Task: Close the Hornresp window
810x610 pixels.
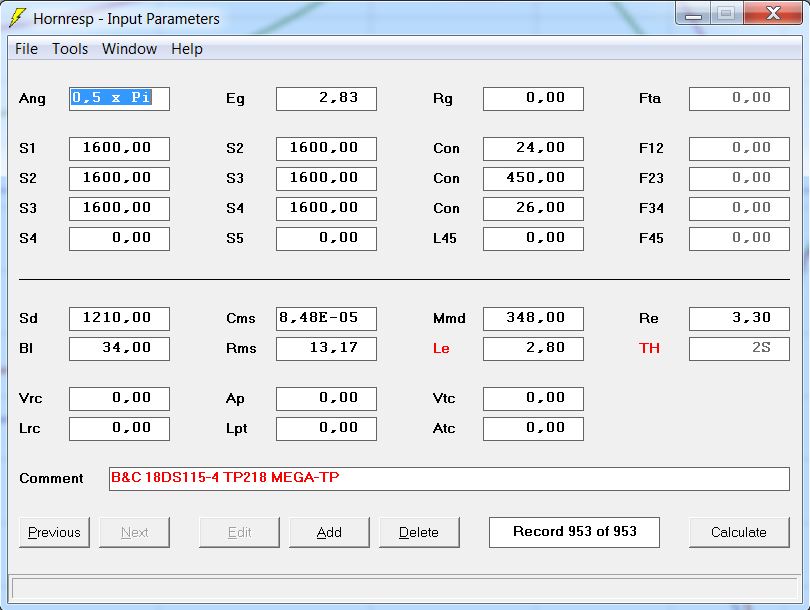Action: point(773,14)
